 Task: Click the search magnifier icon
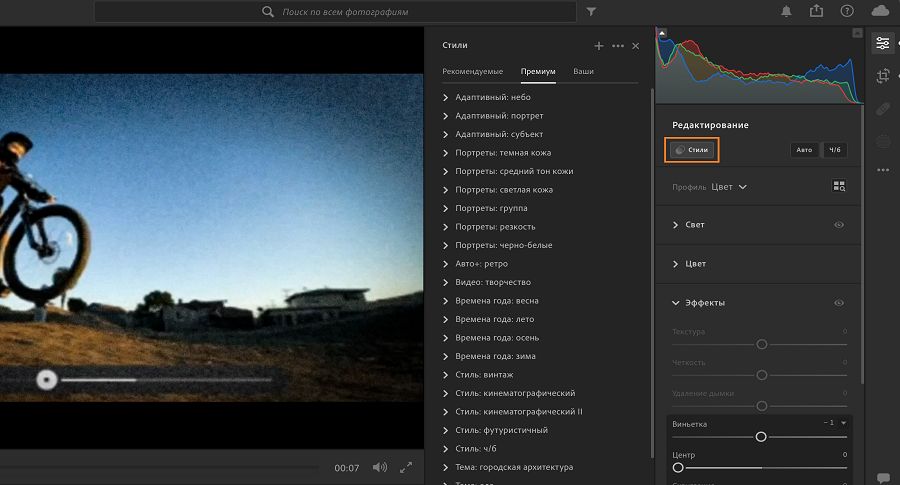tap(267, 11)
